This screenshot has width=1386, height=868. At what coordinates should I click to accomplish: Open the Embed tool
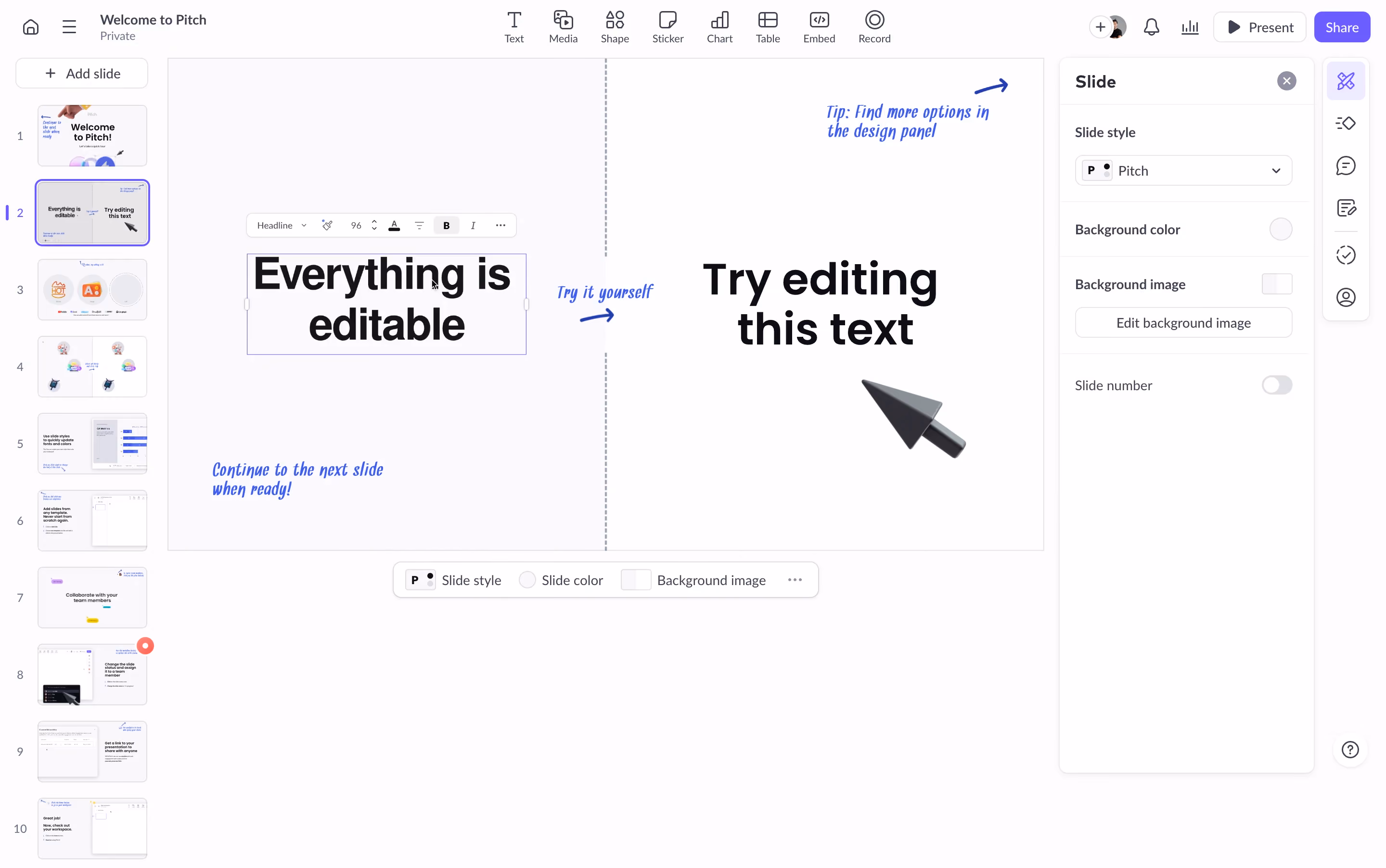click(x=819, y=27)
